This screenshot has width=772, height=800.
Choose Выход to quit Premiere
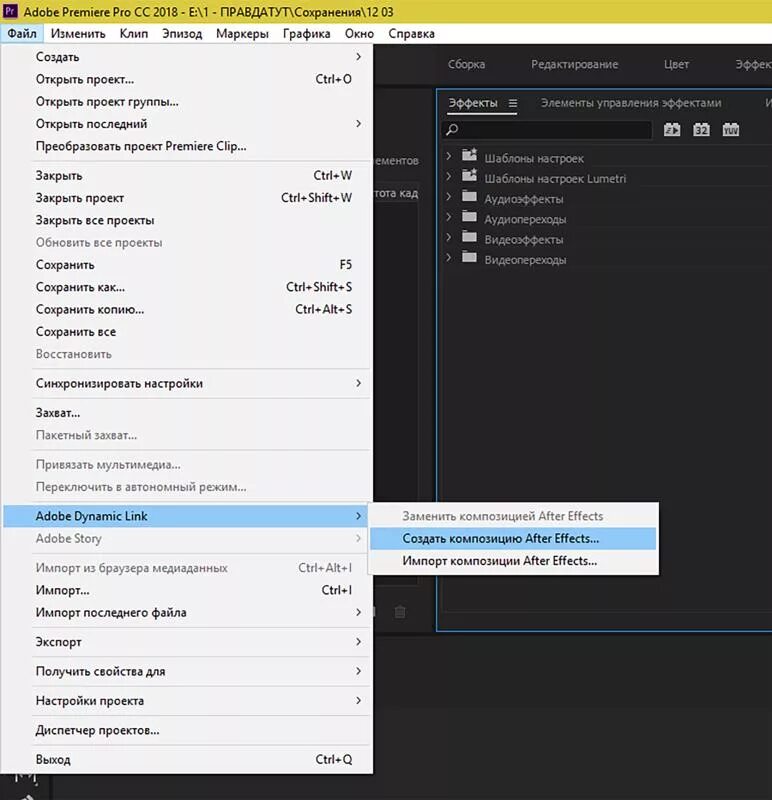click(x=187, y=759)
